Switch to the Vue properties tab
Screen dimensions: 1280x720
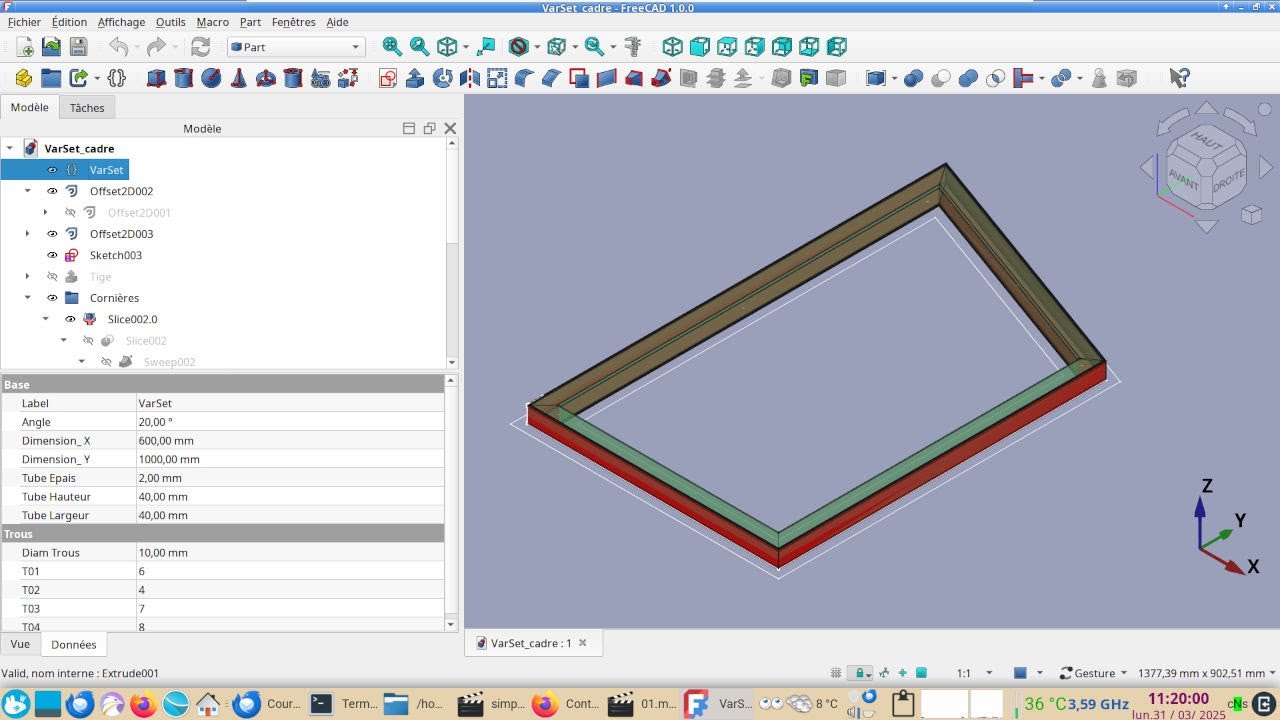click(x=20, y=645)
